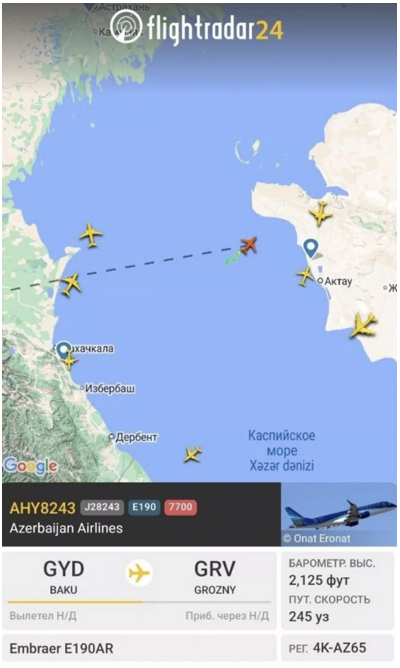400x668 pixels.
Task: Click the yellow plane at Makhachkala airport
Action: 69,362
